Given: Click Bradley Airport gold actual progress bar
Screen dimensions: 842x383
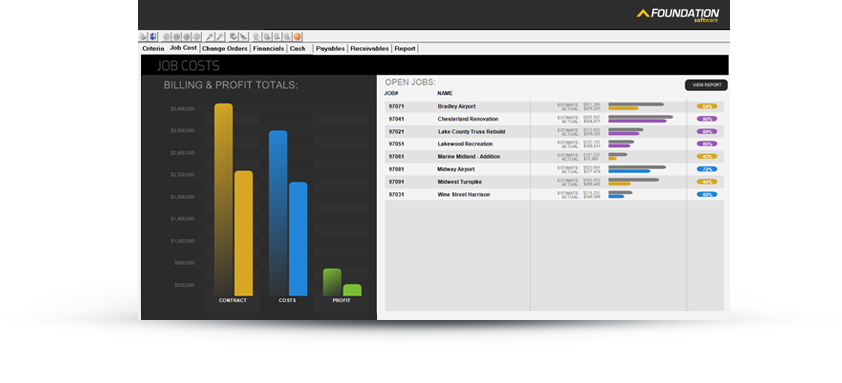Looking at the screenshot, I should 623,109.
